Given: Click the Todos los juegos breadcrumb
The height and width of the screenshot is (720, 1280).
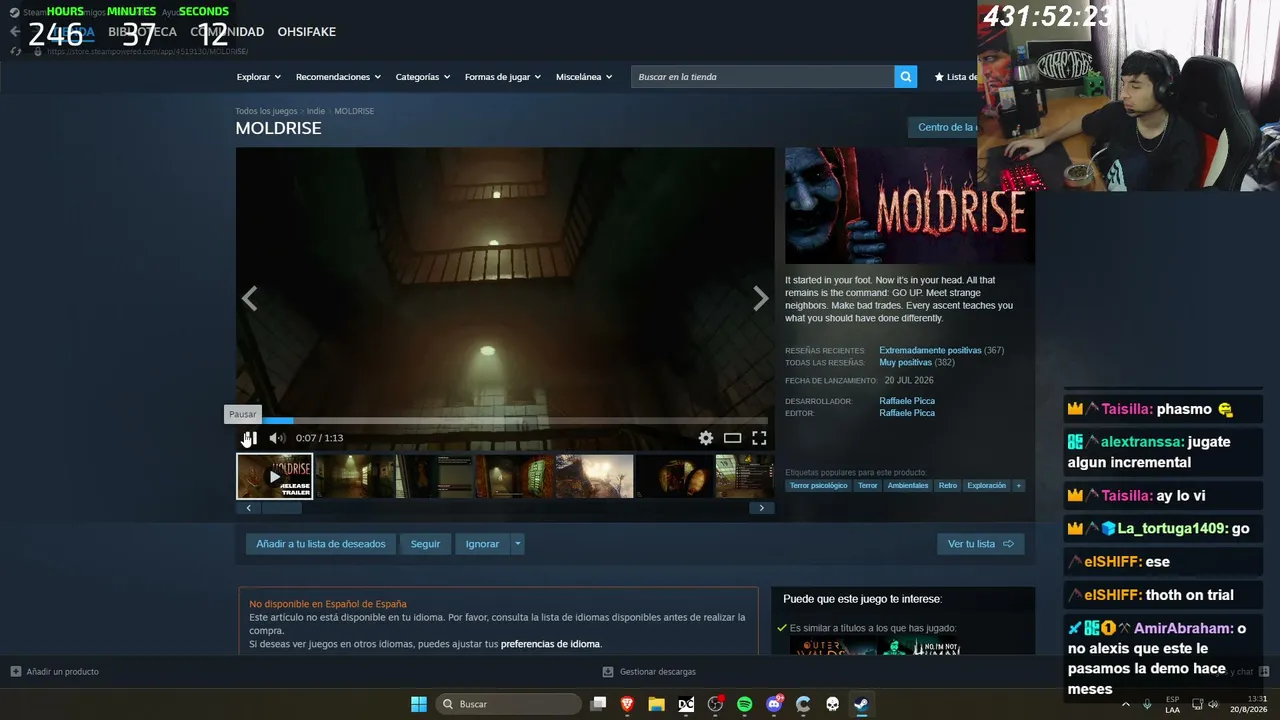Looking at the screenshot, I should (266, 111).
